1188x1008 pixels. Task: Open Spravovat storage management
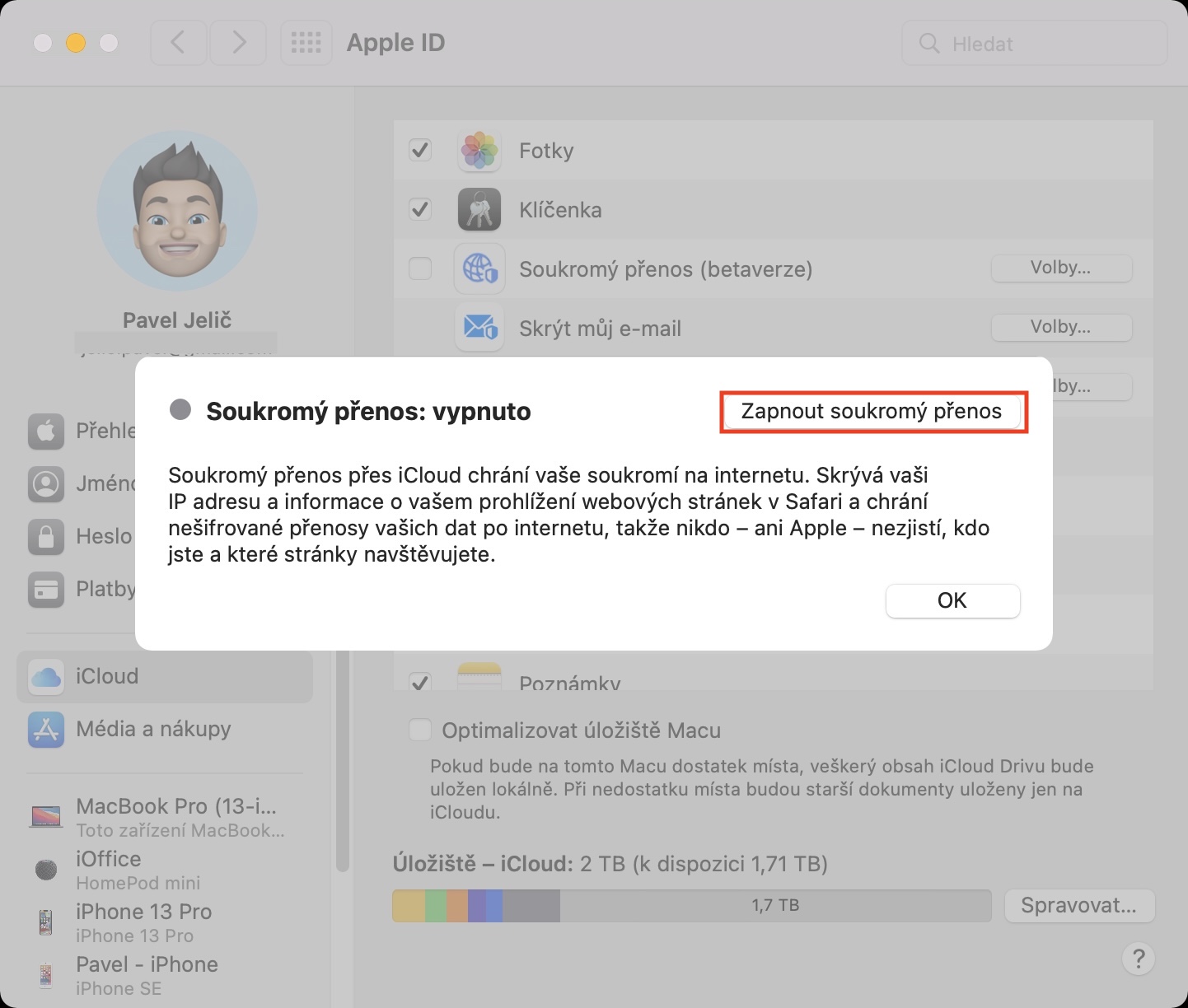click(1079, 906)
